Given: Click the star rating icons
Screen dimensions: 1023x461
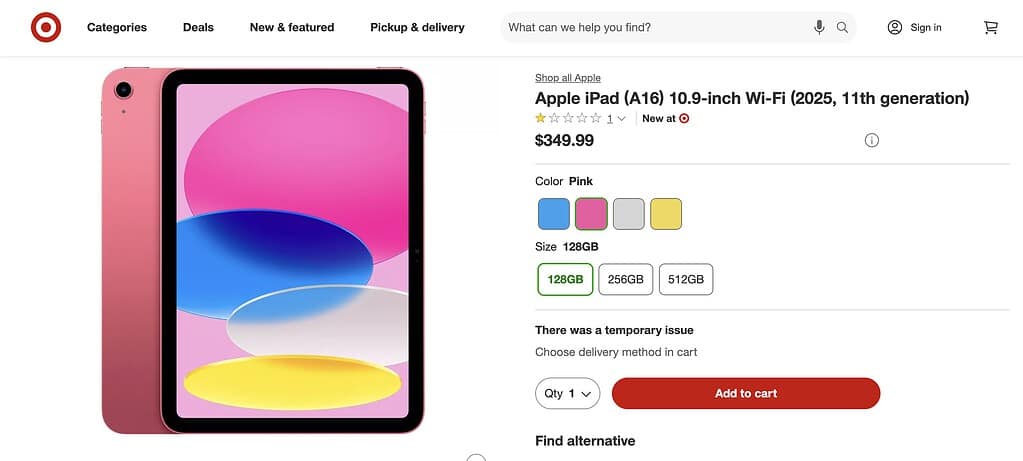Looking at the screenshot, I should click(x=568, y=118).
